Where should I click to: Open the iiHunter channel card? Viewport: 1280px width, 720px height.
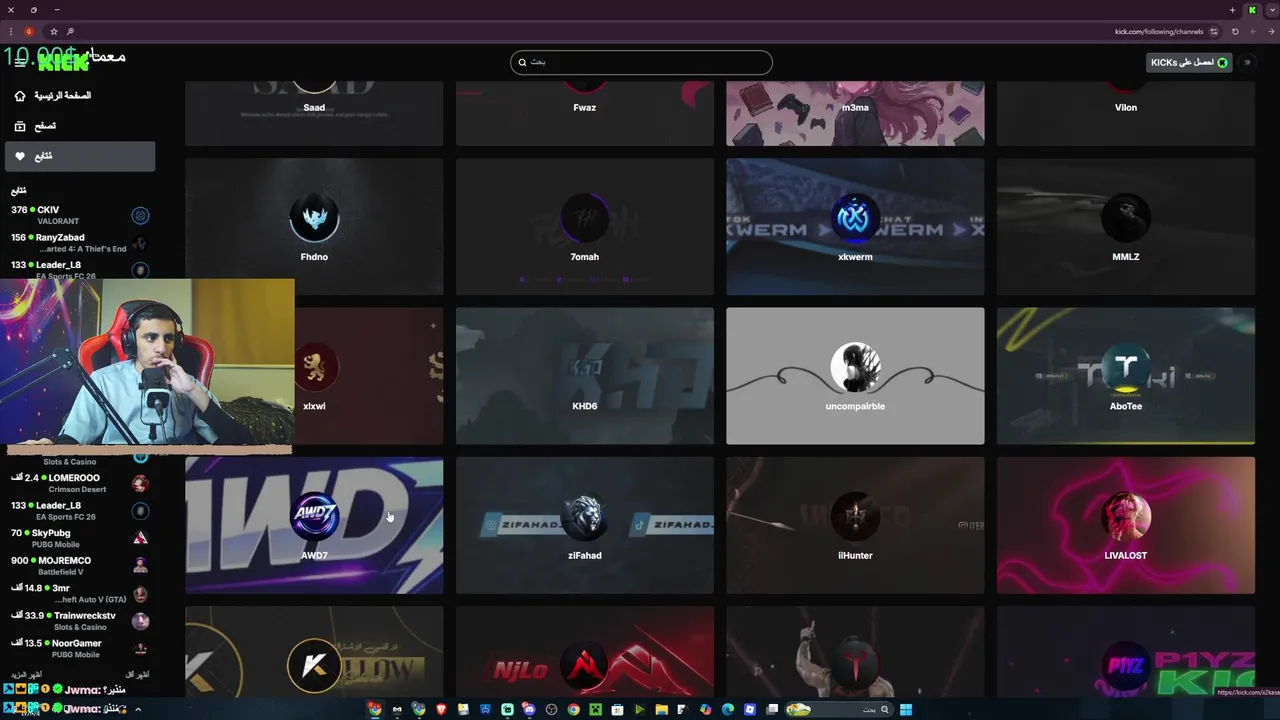pos(855,525)
